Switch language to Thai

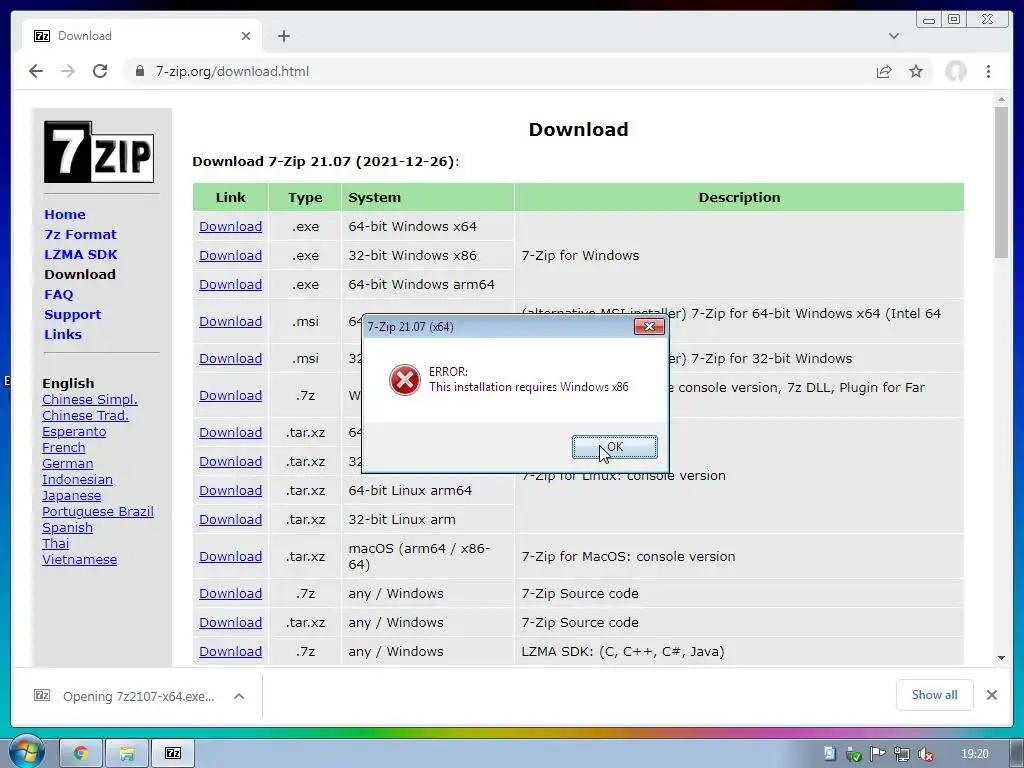point(56,543)
